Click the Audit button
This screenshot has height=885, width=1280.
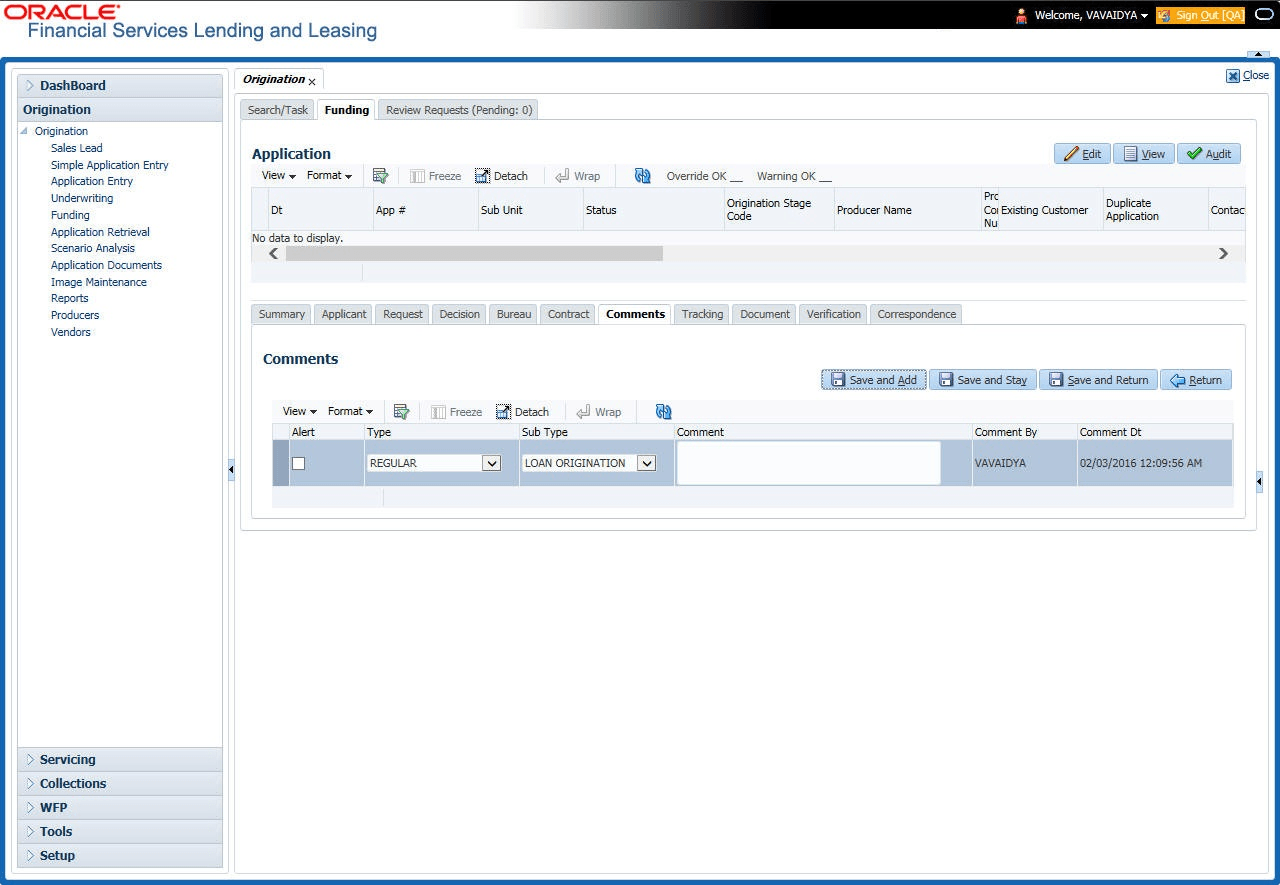pyautogui.click(x=1209, y=154)
